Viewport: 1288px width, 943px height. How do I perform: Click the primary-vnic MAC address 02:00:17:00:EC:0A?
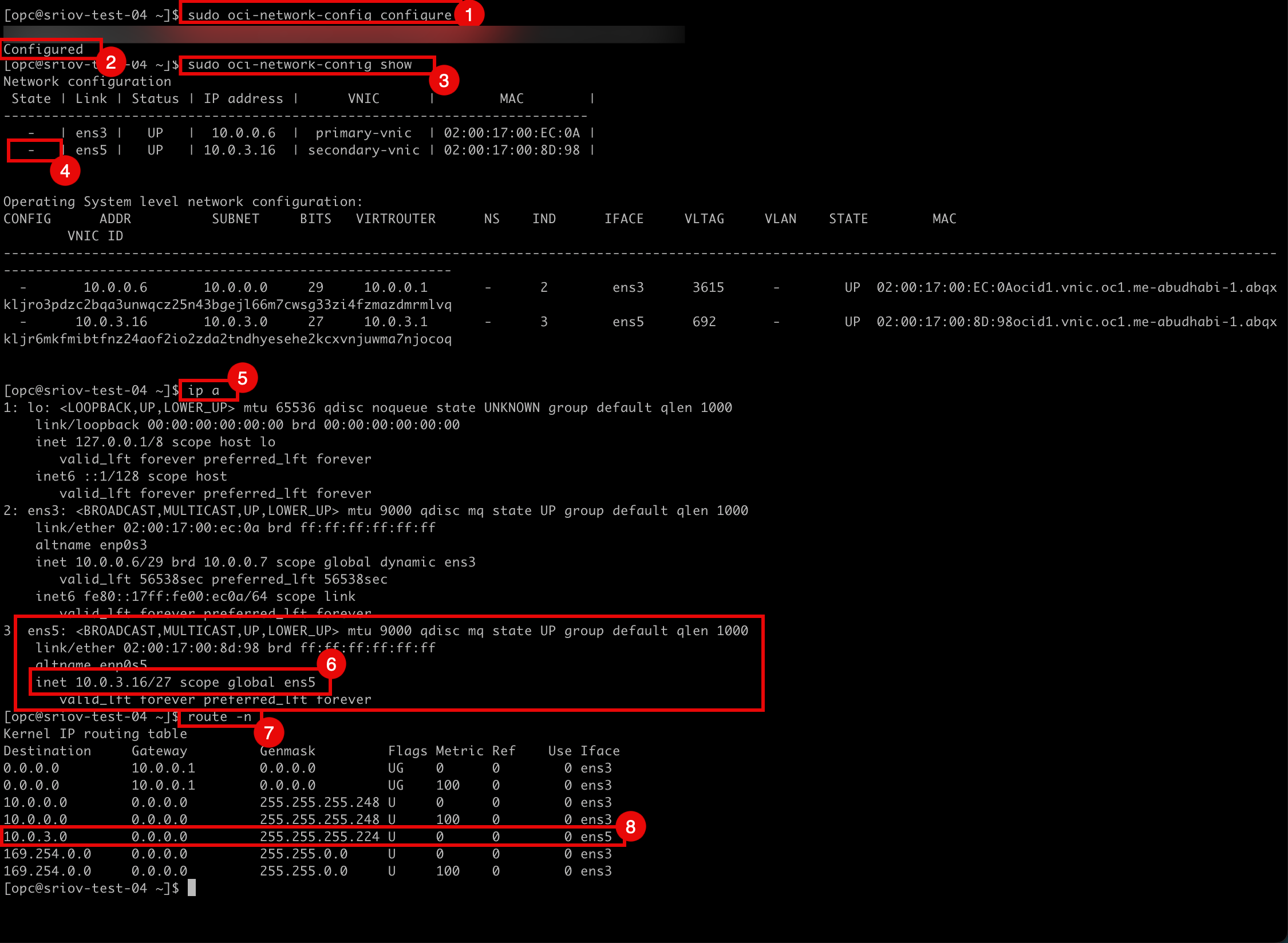pyautogui.click(x=512, y=133)
